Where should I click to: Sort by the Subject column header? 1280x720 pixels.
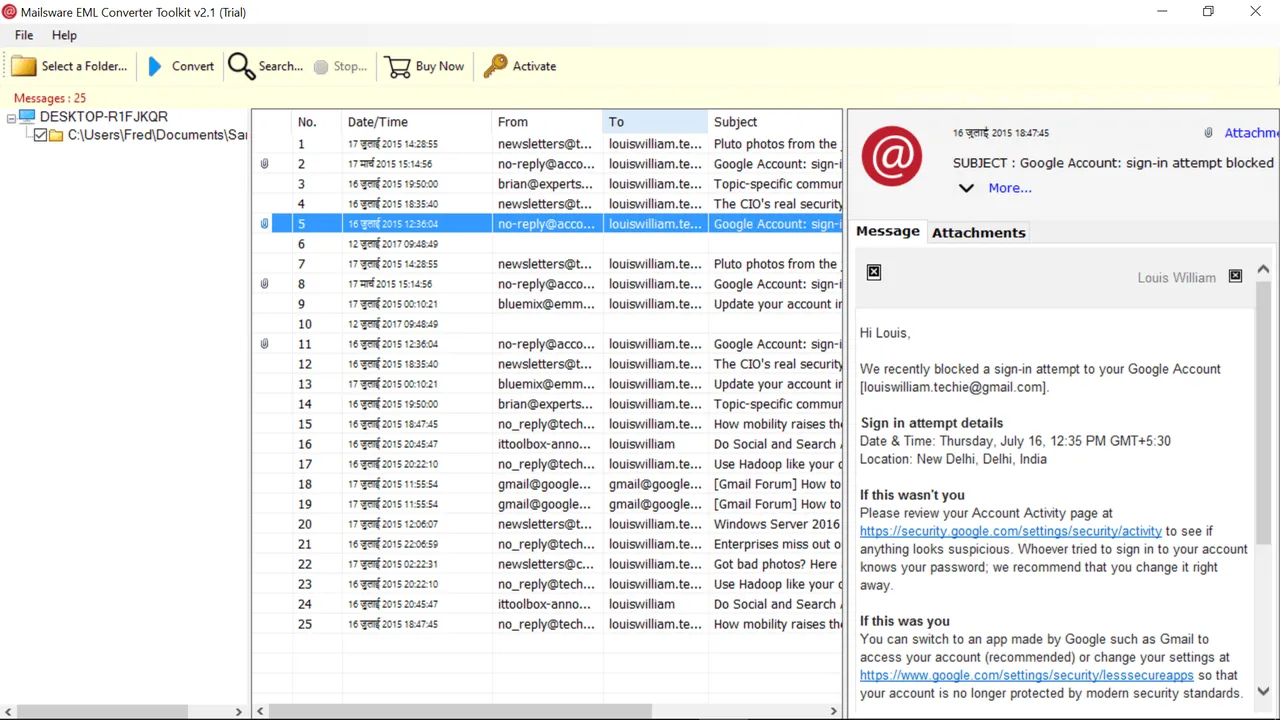pyautogui.click(x=775, y=122)
